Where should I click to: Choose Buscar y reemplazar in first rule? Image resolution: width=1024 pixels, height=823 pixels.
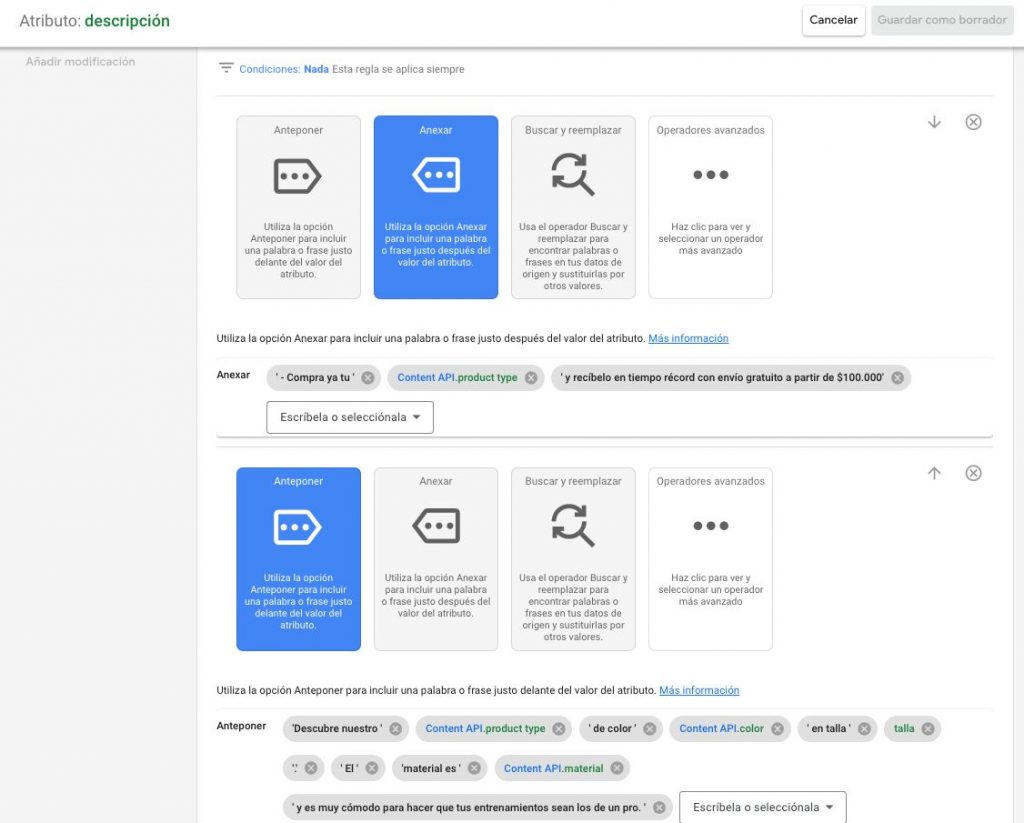[573, 207]
